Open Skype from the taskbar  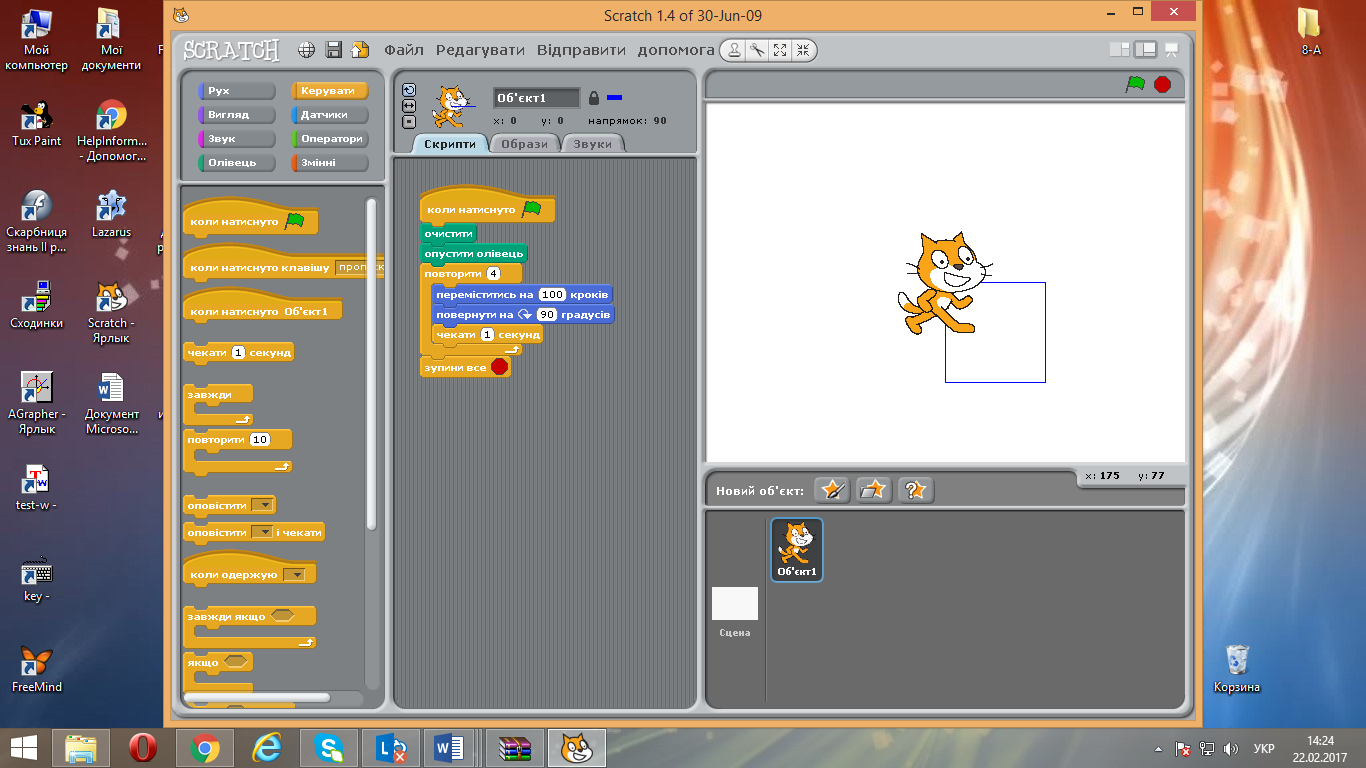pos(329,748)
